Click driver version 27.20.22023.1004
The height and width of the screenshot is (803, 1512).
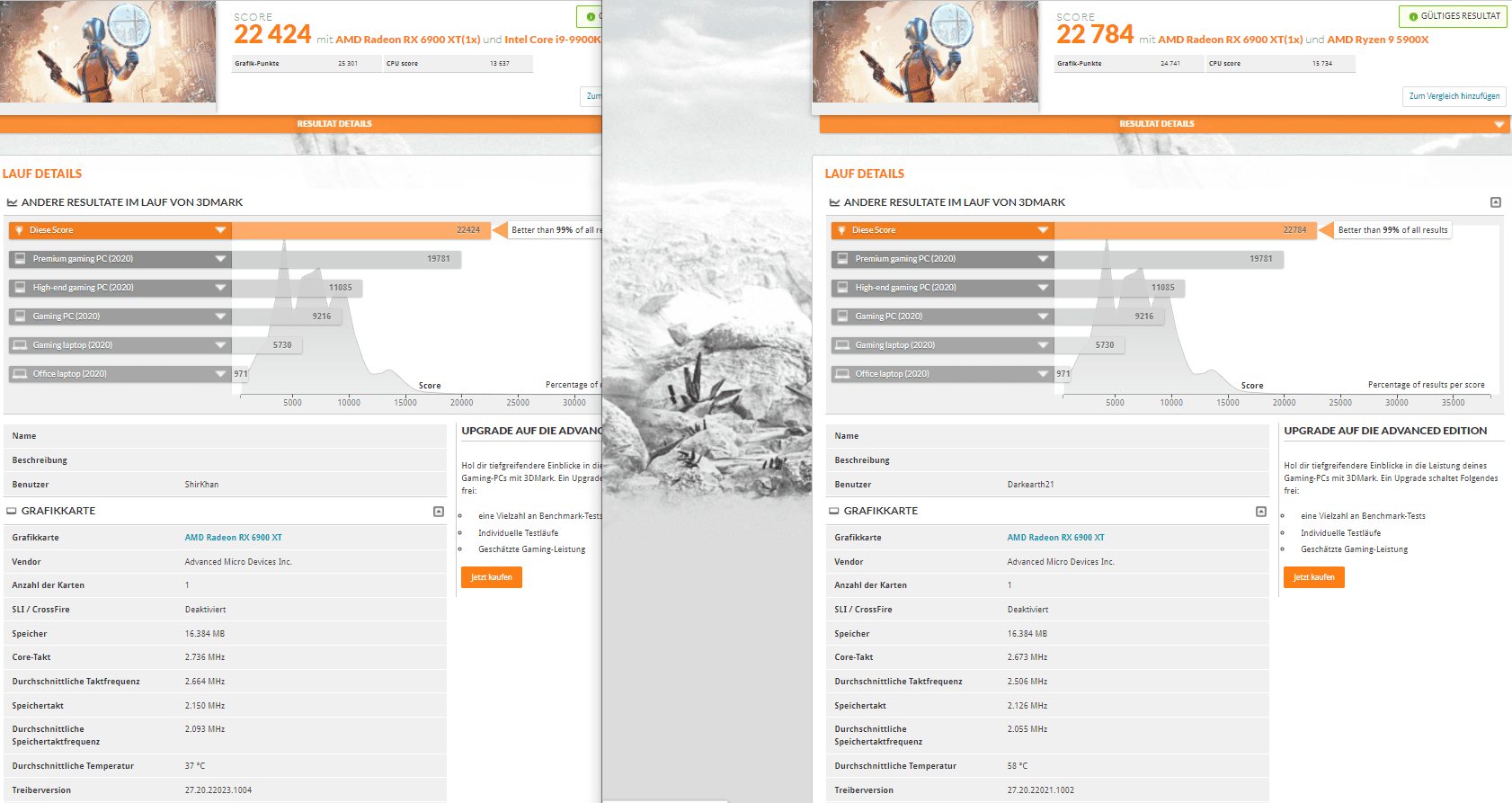(x=218, y=790)
